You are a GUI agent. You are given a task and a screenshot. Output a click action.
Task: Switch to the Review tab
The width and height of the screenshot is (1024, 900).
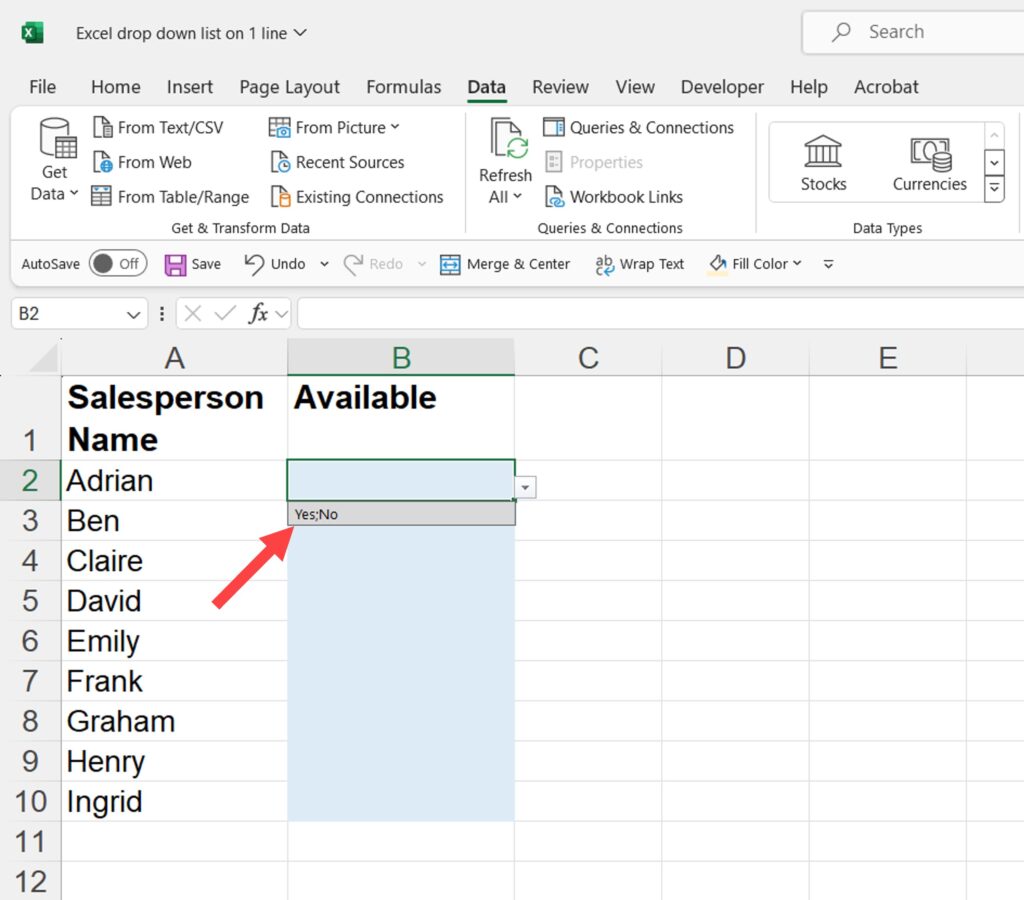[560, 87]
